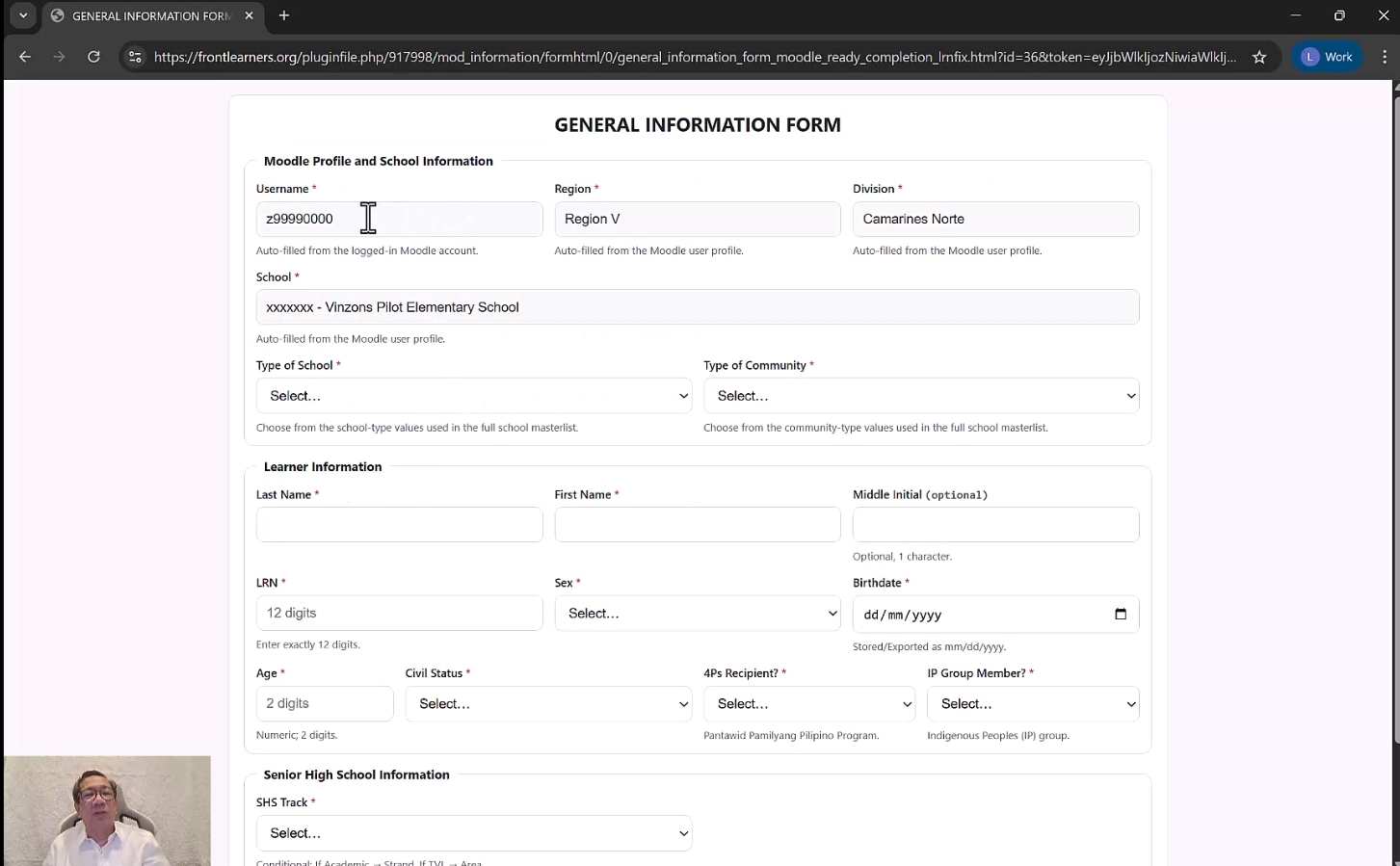Click the Last Name input field
This screenshot has width=1400, height=866.
click(x=399, y=525)
